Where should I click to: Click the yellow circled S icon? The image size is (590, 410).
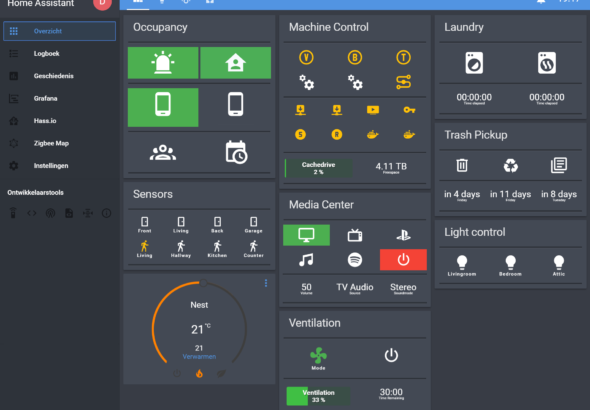[x=300, y=134]
